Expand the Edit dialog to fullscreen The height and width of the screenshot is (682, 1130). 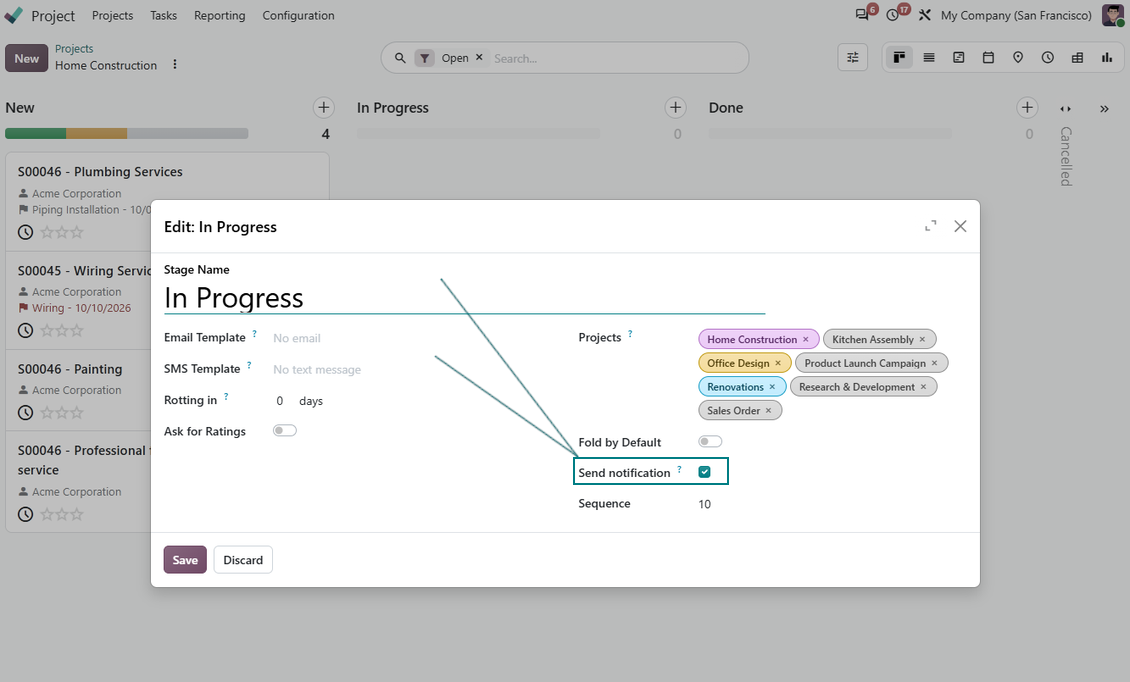coord(930,226)
